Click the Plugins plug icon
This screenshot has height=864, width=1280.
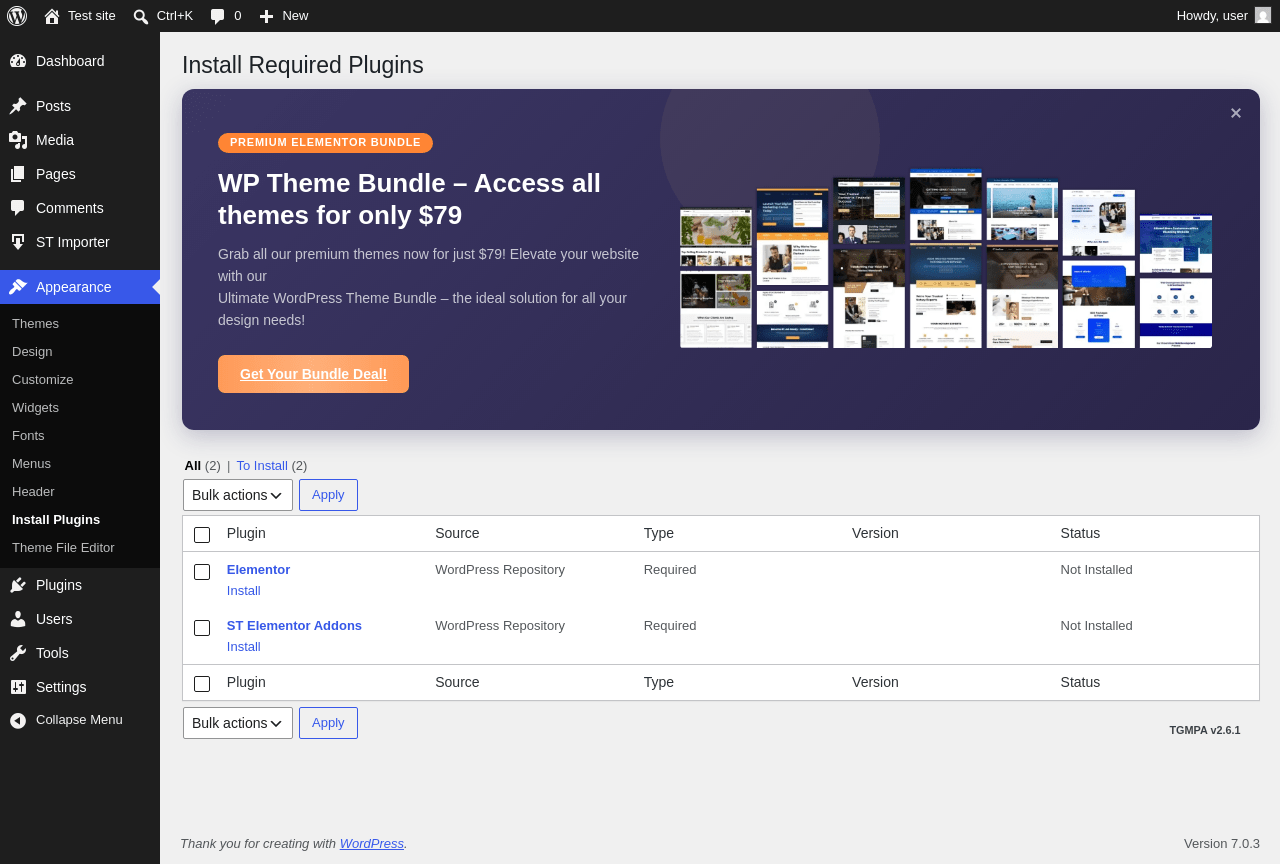tap(18, 585)
